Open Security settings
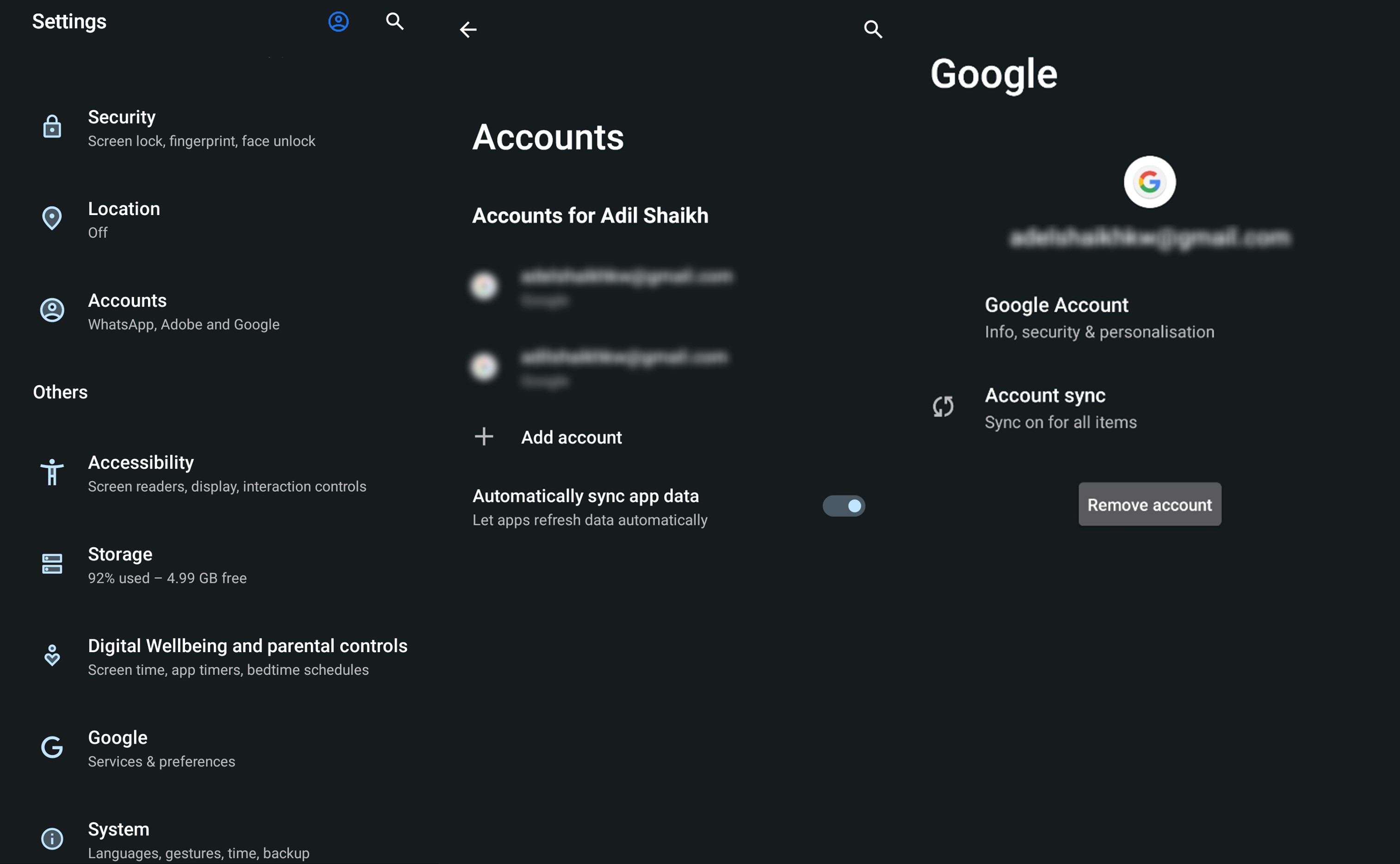1400x864 pixels. (220, 128)
